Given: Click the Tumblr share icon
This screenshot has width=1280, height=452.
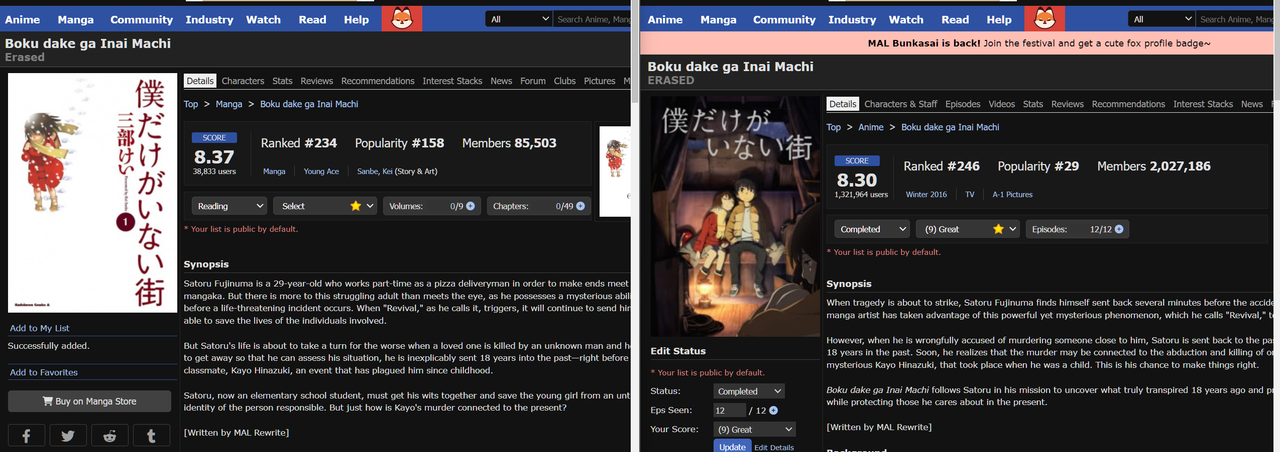Looking at the screenshot, I should coord(151,436).
